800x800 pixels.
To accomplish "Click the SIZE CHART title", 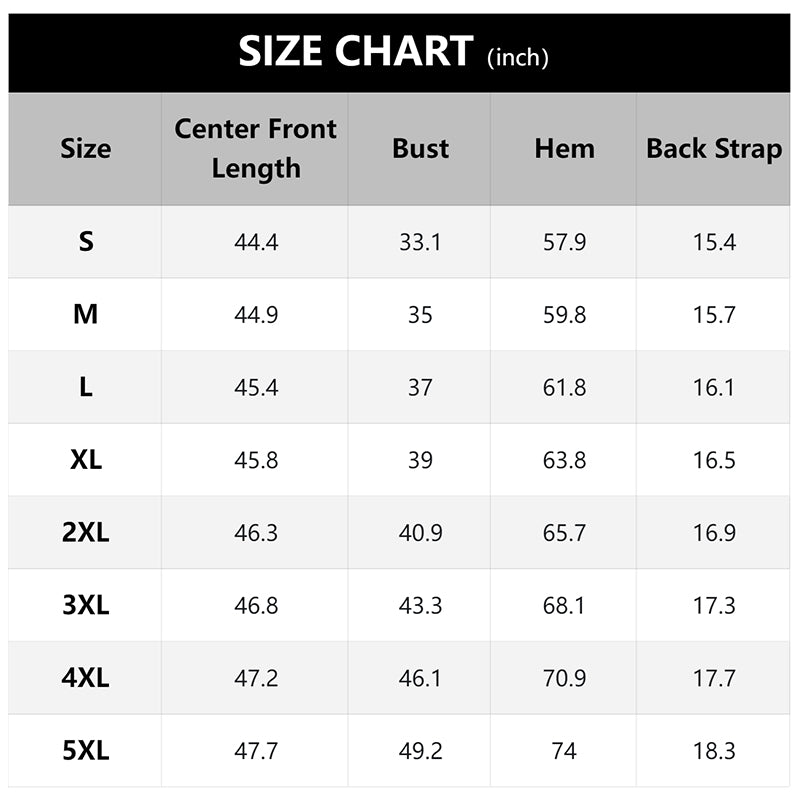I will click(356, 51).
